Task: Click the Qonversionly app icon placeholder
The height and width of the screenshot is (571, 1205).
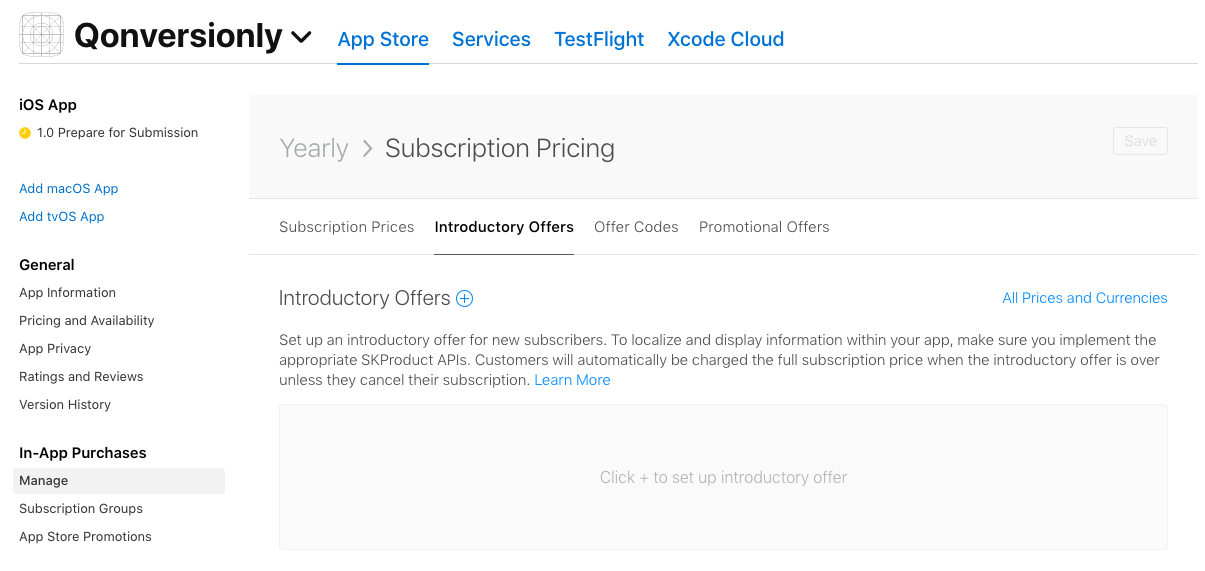Action: tap(41, 35)
